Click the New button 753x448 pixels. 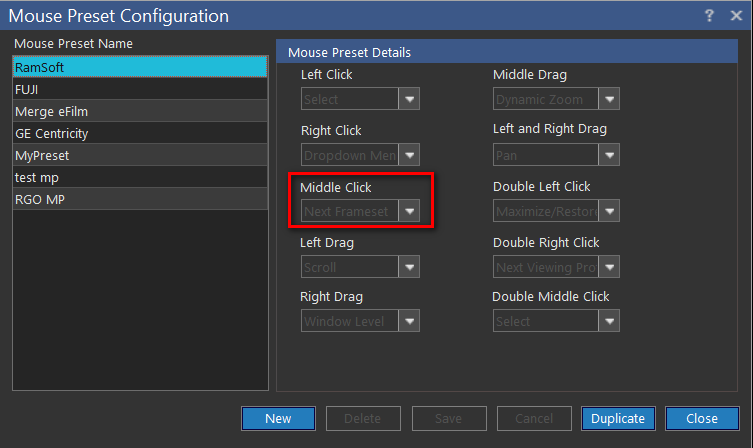(278, 418)
